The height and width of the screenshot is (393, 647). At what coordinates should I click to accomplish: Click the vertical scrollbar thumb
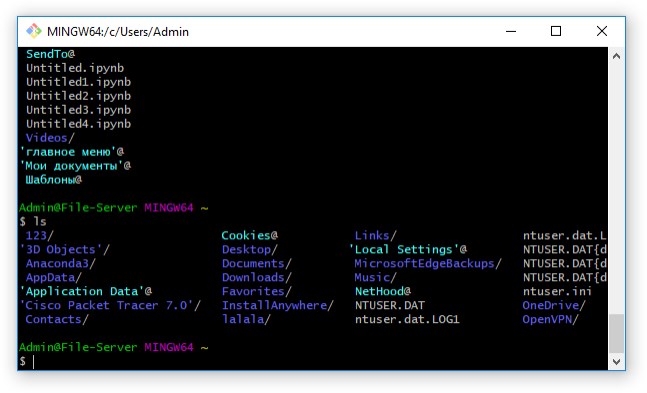coord(616,333)
